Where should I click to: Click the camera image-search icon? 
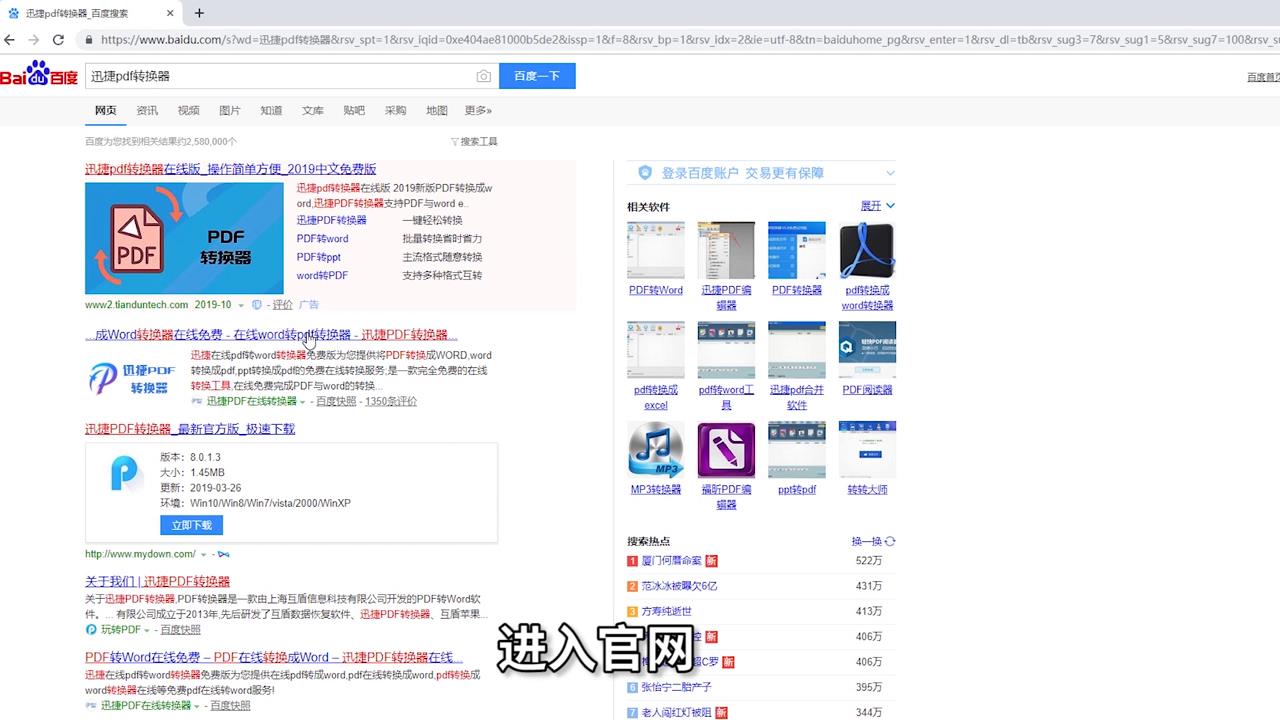coord(483,76)
